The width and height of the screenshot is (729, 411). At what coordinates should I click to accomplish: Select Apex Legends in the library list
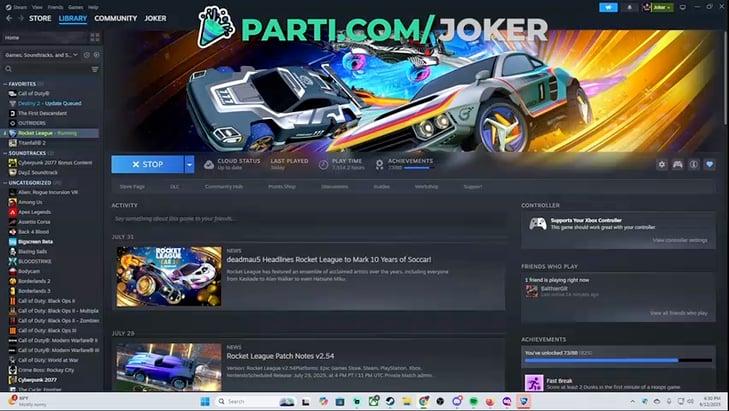coord(34,212)
